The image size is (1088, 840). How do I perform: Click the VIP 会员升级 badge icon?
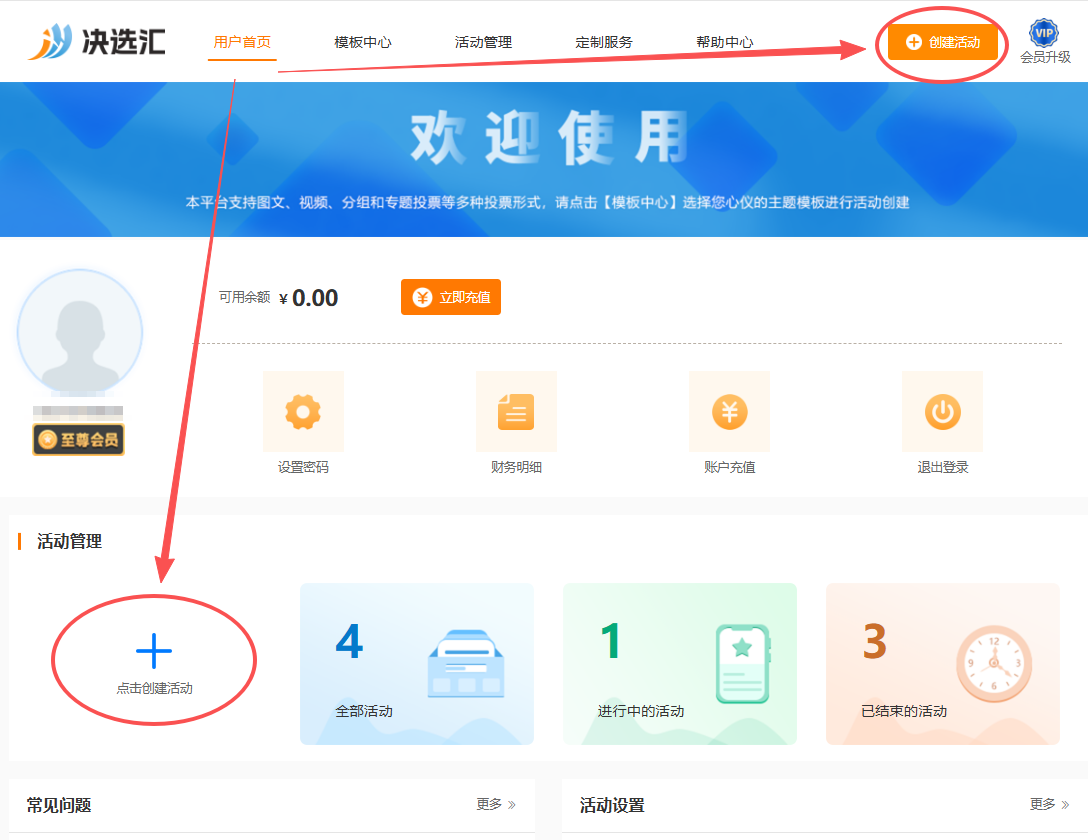tap(1044, 33)
